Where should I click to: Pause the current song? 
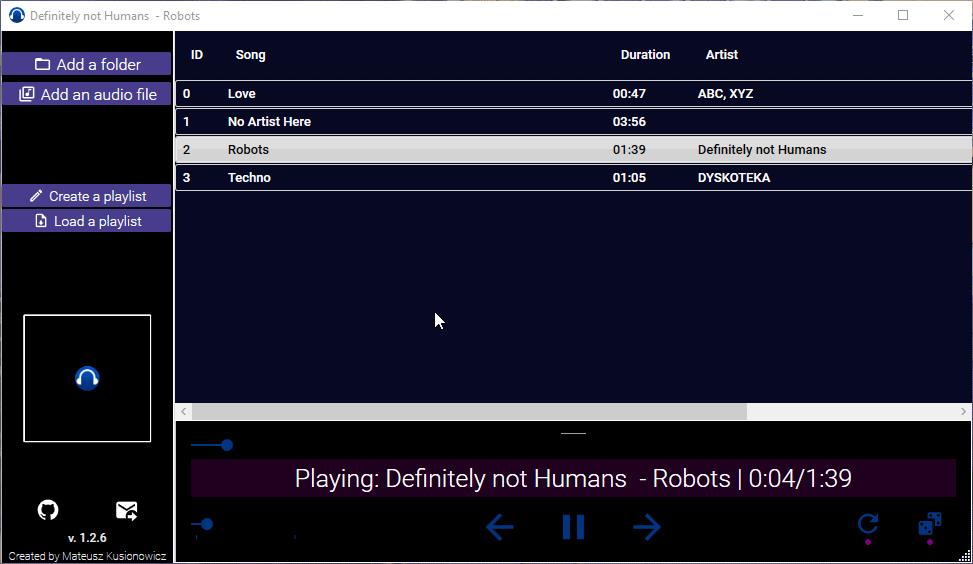(x=573, y=527)
